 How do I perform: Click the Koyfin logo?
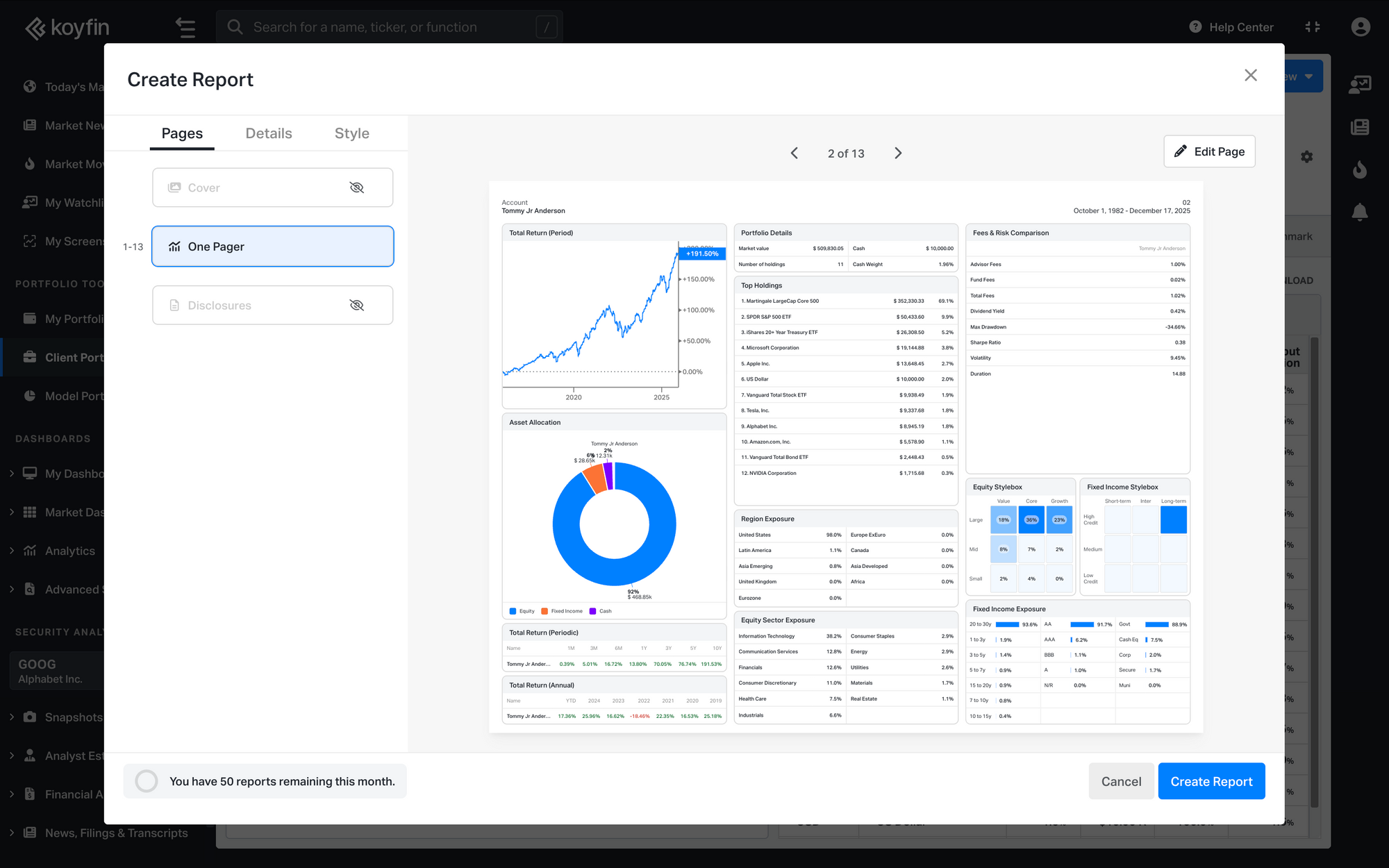tap(67, 28)
